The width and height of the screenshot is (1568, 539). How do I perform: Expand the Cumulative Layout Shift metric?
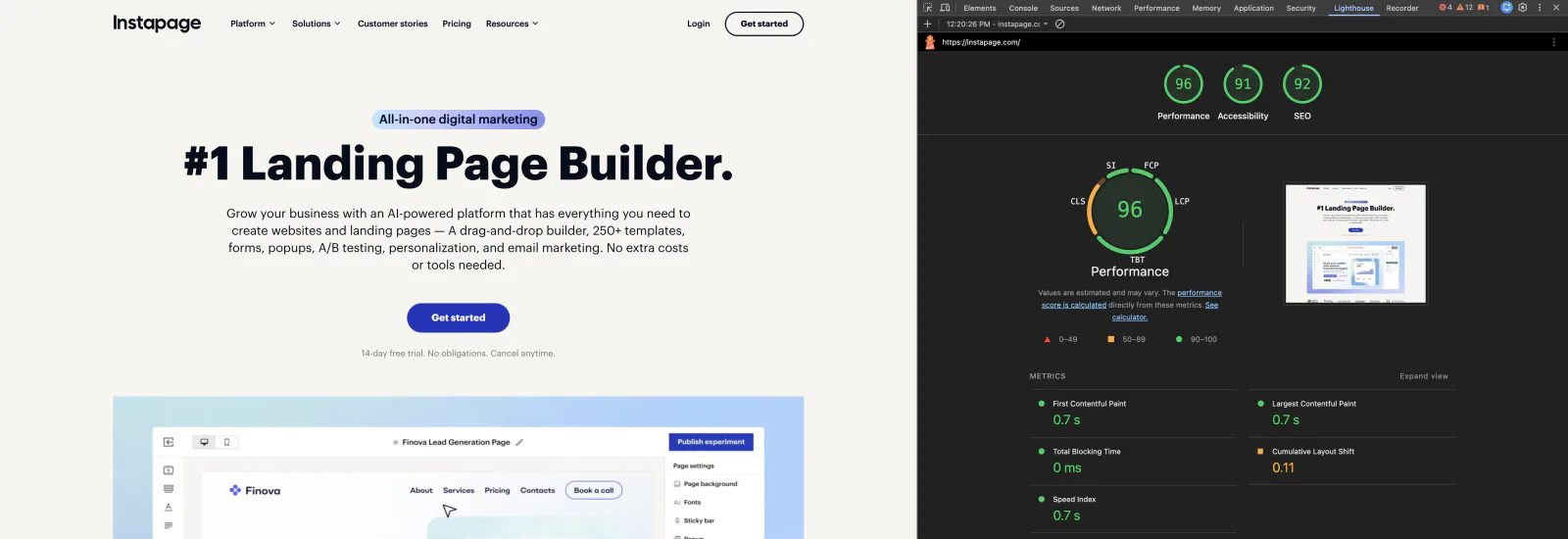[x=1352, y=461]
